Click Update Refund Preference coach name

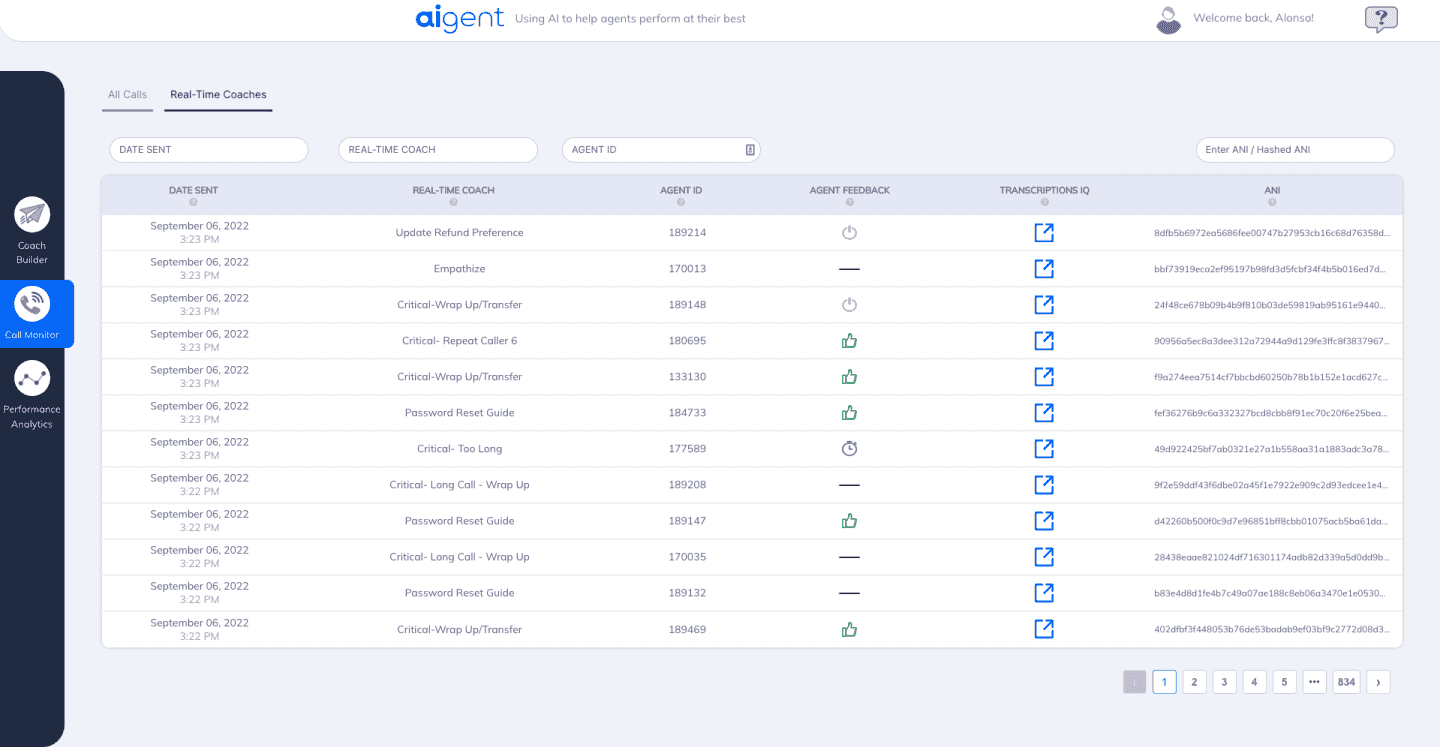(x=459, y=233)
